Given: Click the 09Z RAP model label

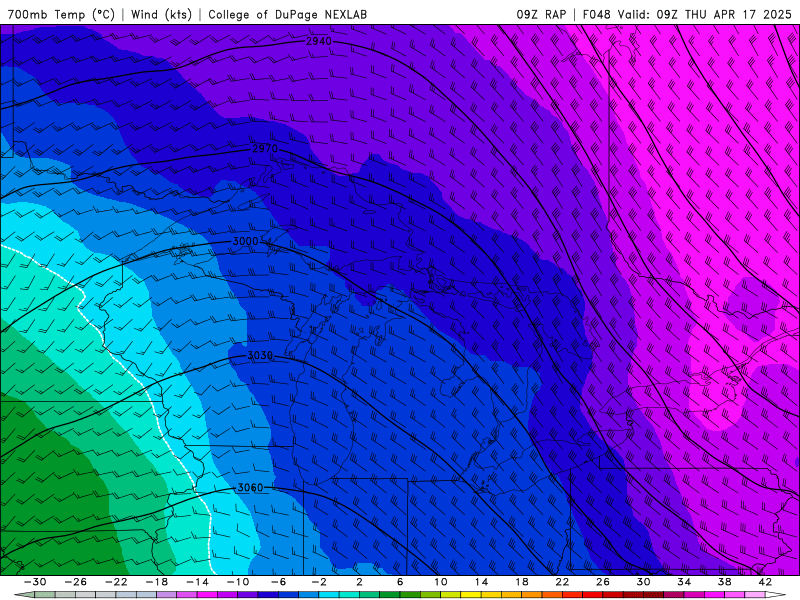Looking at the screenshot, I should [x=541, y=14].
